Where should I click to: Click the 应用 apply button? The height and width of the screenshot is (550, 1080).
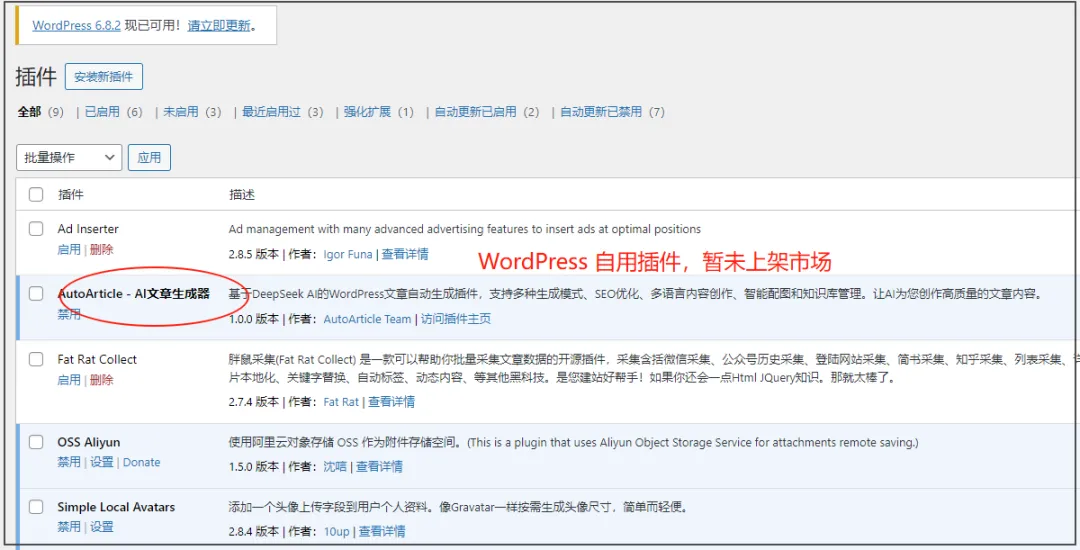[x=149, y=158]
